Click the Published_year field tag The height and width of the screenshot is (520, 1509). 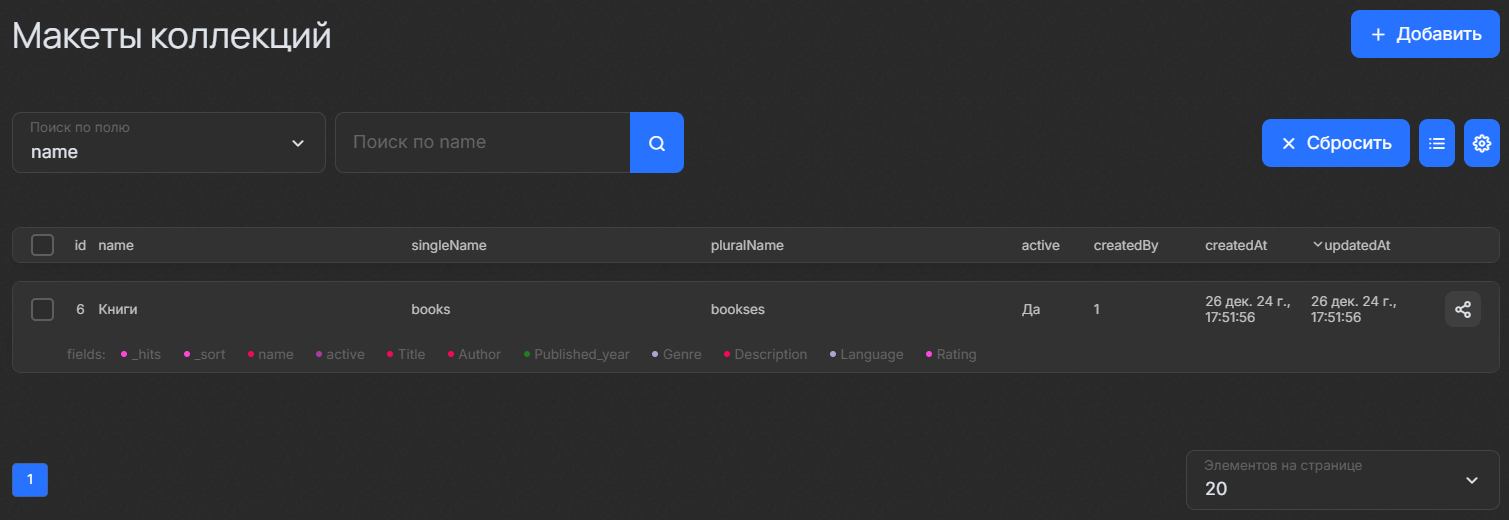pyautogui.click(x=581, y=355)
